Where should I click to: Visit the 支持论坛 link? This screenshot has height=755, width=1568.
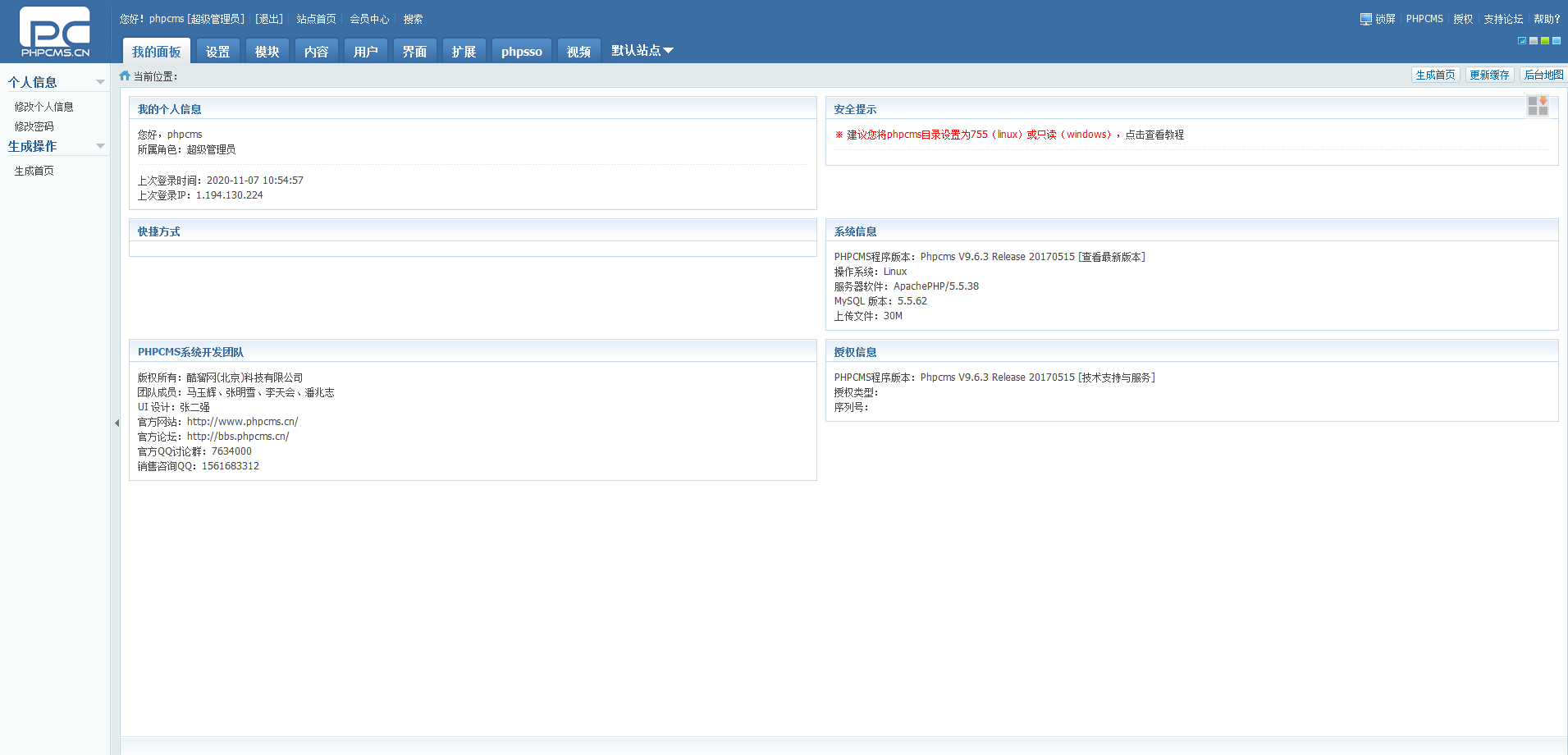tap(1503, 19)
